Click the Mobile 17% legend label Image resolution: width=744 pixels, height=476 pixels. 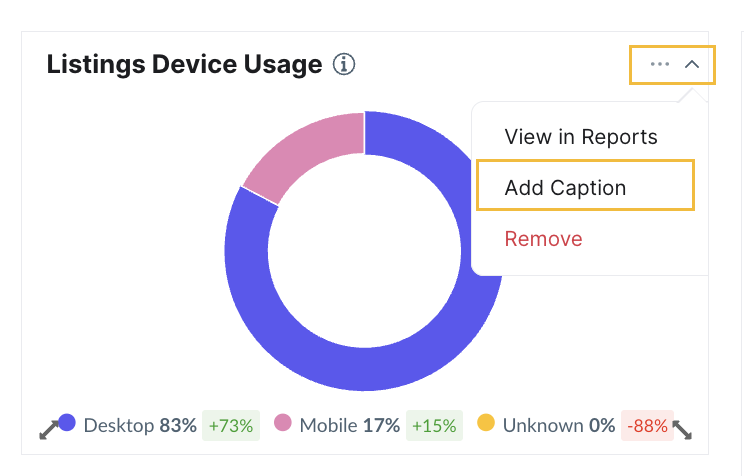[x=350, y=426]
